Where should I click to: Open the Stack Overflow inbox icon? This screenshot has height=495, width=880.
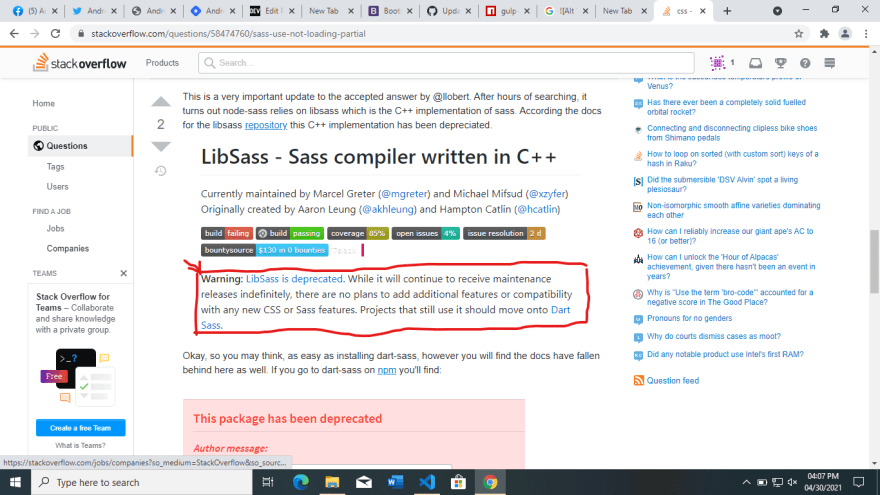[x=755, y=63]
